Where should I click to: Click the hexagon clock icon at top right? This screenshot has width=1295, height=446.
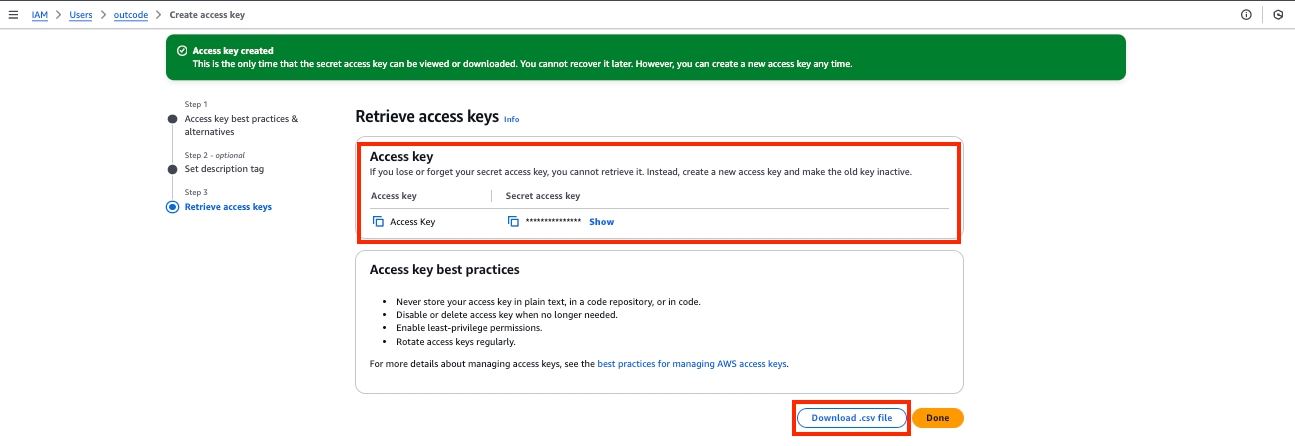click(1278, 15)
